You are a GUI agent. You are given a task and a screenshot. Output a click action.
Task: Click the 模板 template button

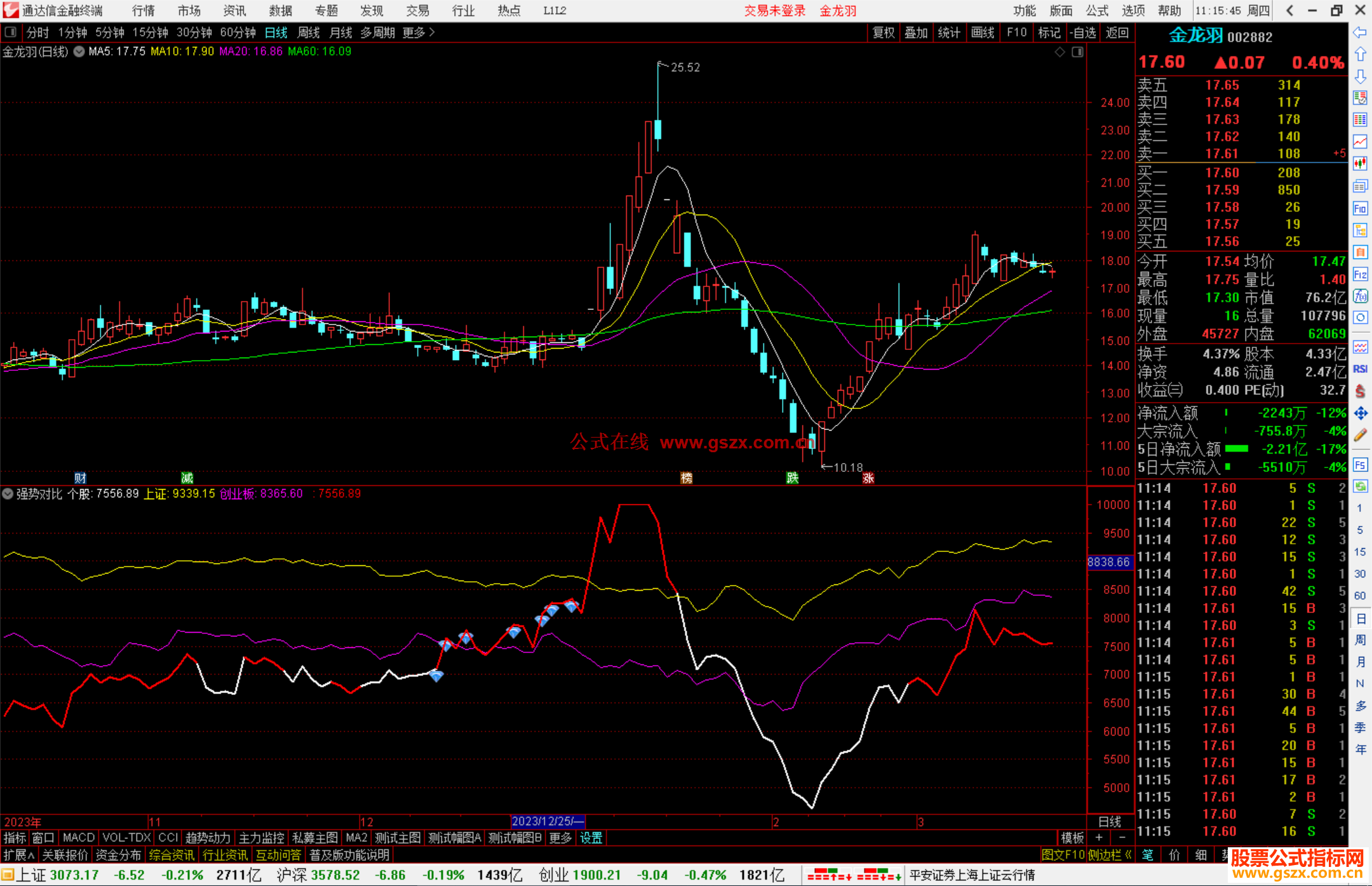1072,838
